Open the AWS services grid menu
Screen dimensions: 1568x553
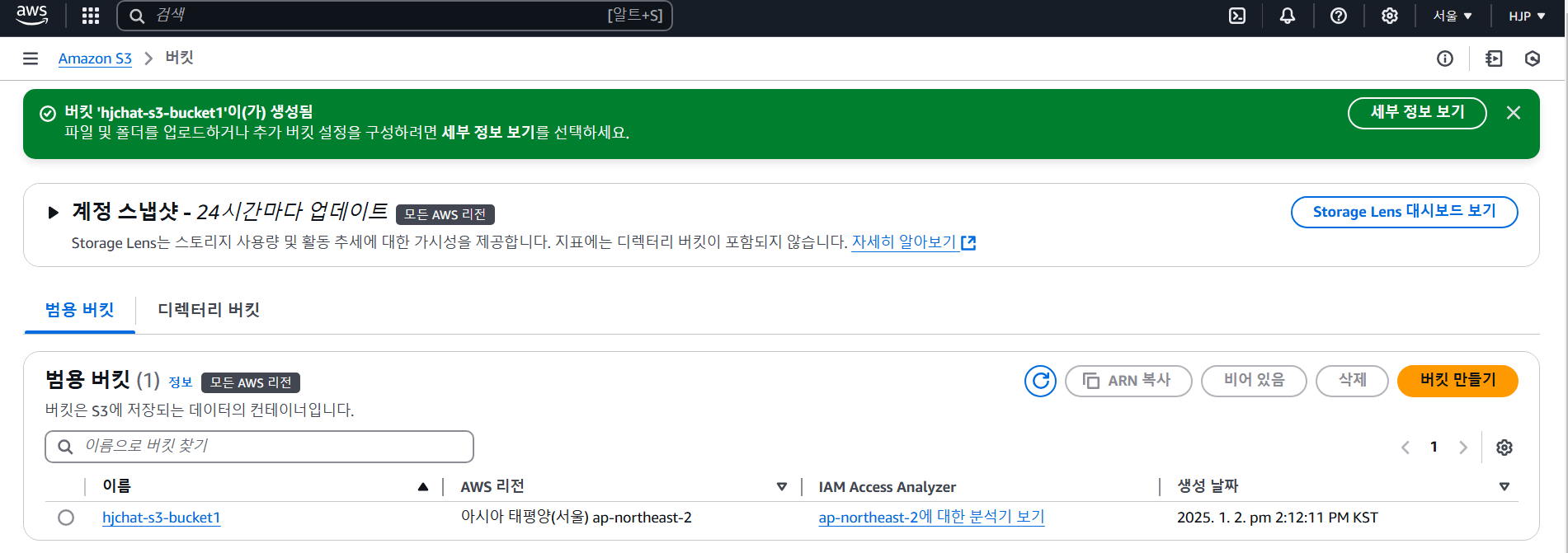pyautogui.click(x=91, y=16)
